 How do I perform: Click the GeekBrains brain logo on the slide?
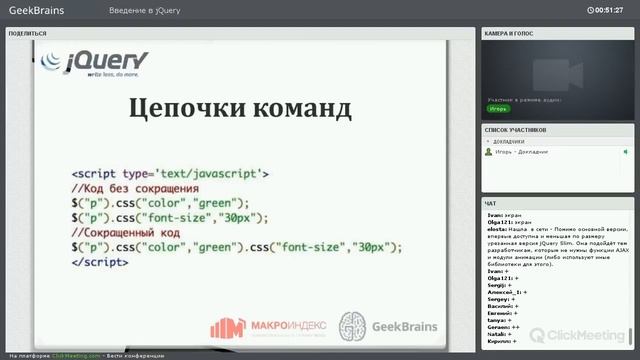pyautogui.click(x=388, y=327)
